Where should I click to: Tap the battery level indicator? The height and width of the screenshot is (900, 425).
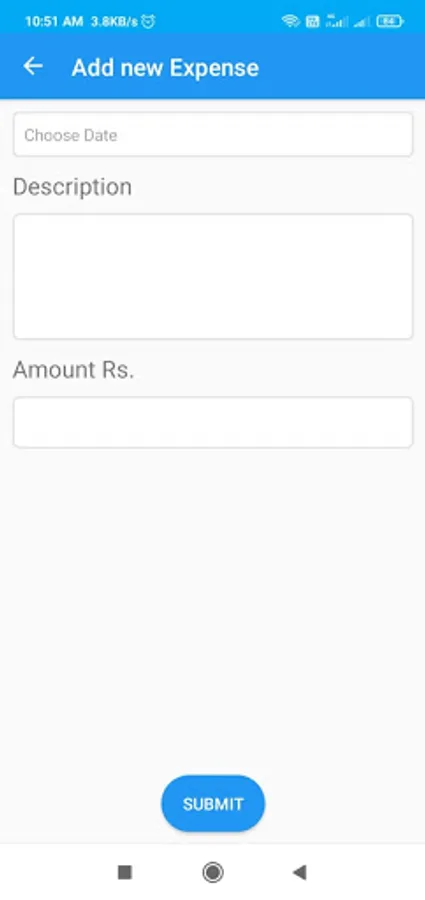[x=390, y=22]
